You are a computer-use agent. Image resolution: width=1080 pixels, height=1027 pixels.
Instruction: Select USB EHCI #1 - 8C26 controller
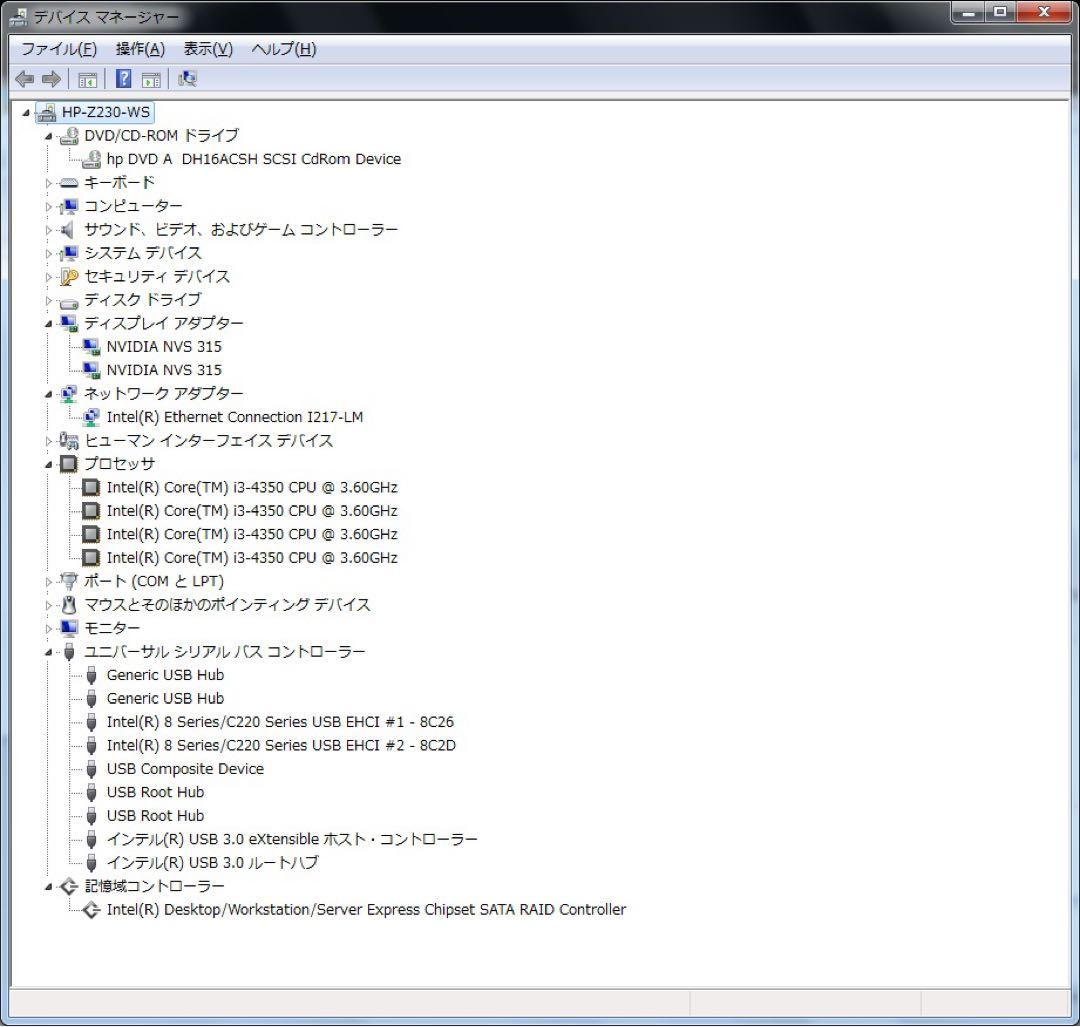click(280, 722)
